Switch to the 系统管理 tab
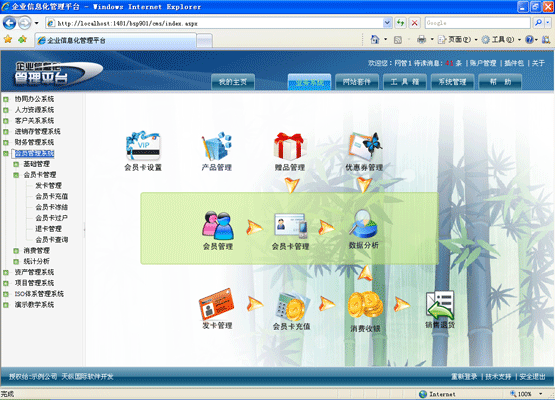555x400 pixels. tap(452, 82)
